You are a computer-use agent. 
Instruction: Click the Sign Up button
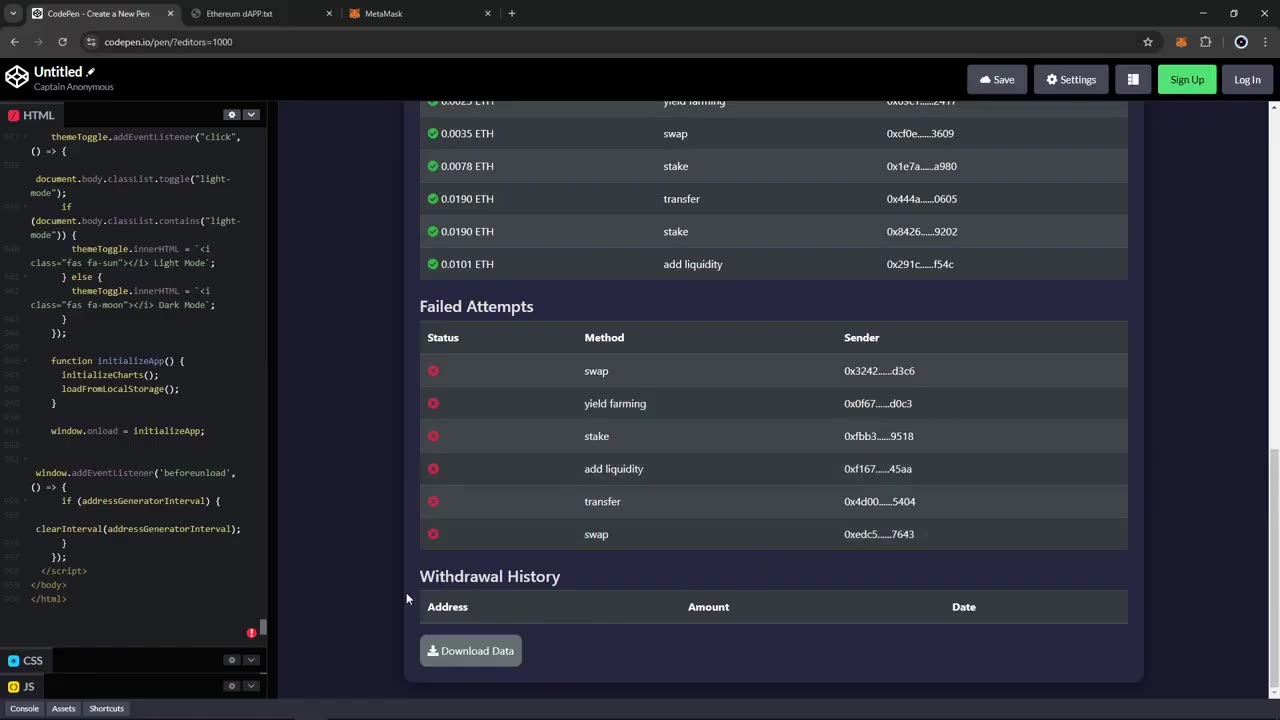click(x=1187, y=80)
